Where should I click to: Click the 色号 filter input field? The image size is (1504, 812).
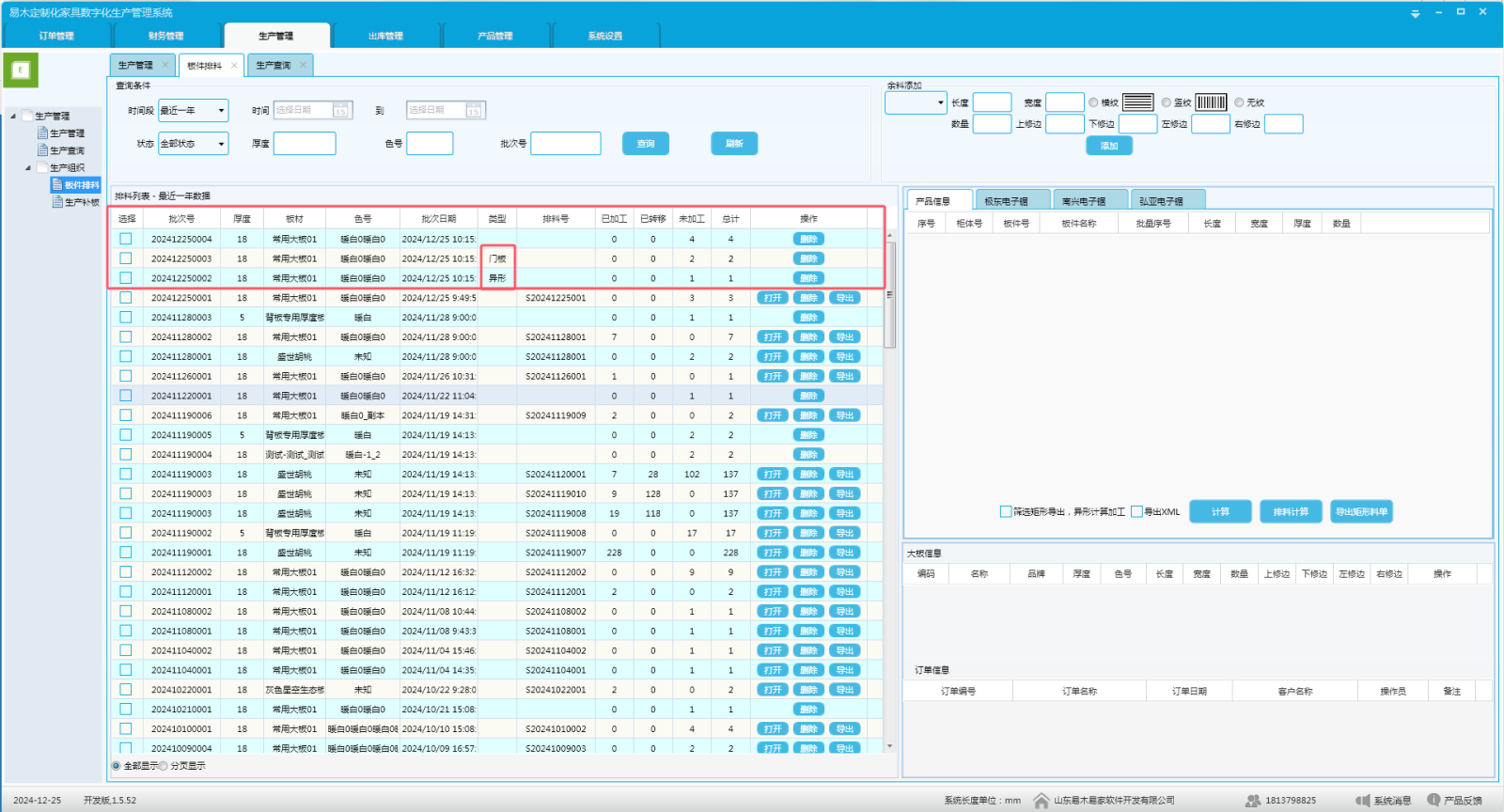[430, 143]
